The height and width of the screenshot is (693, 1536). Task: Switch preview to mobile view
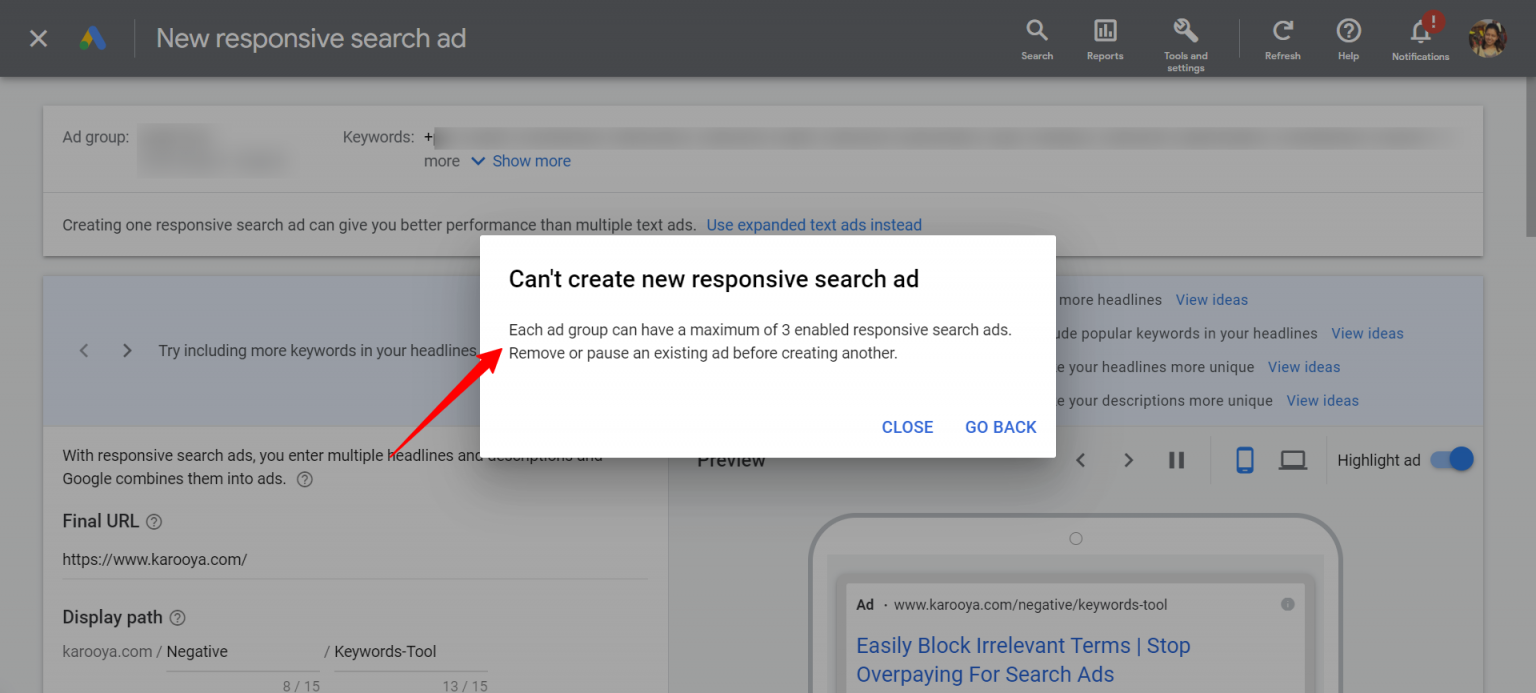click(x=1244, y=459)
